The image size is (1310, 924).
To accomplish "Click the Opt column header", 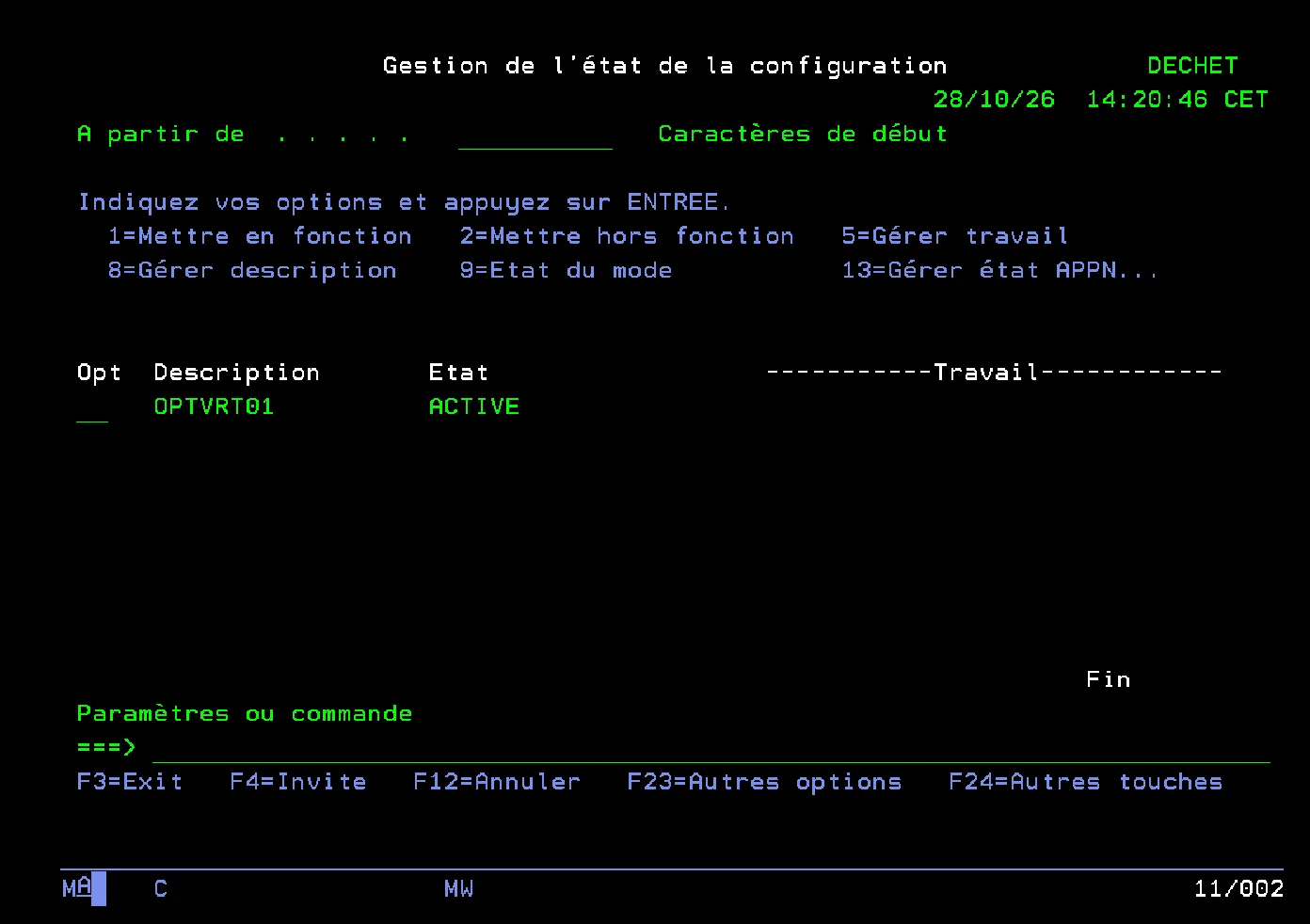I will pyautogui.click(x=99, y=374).
